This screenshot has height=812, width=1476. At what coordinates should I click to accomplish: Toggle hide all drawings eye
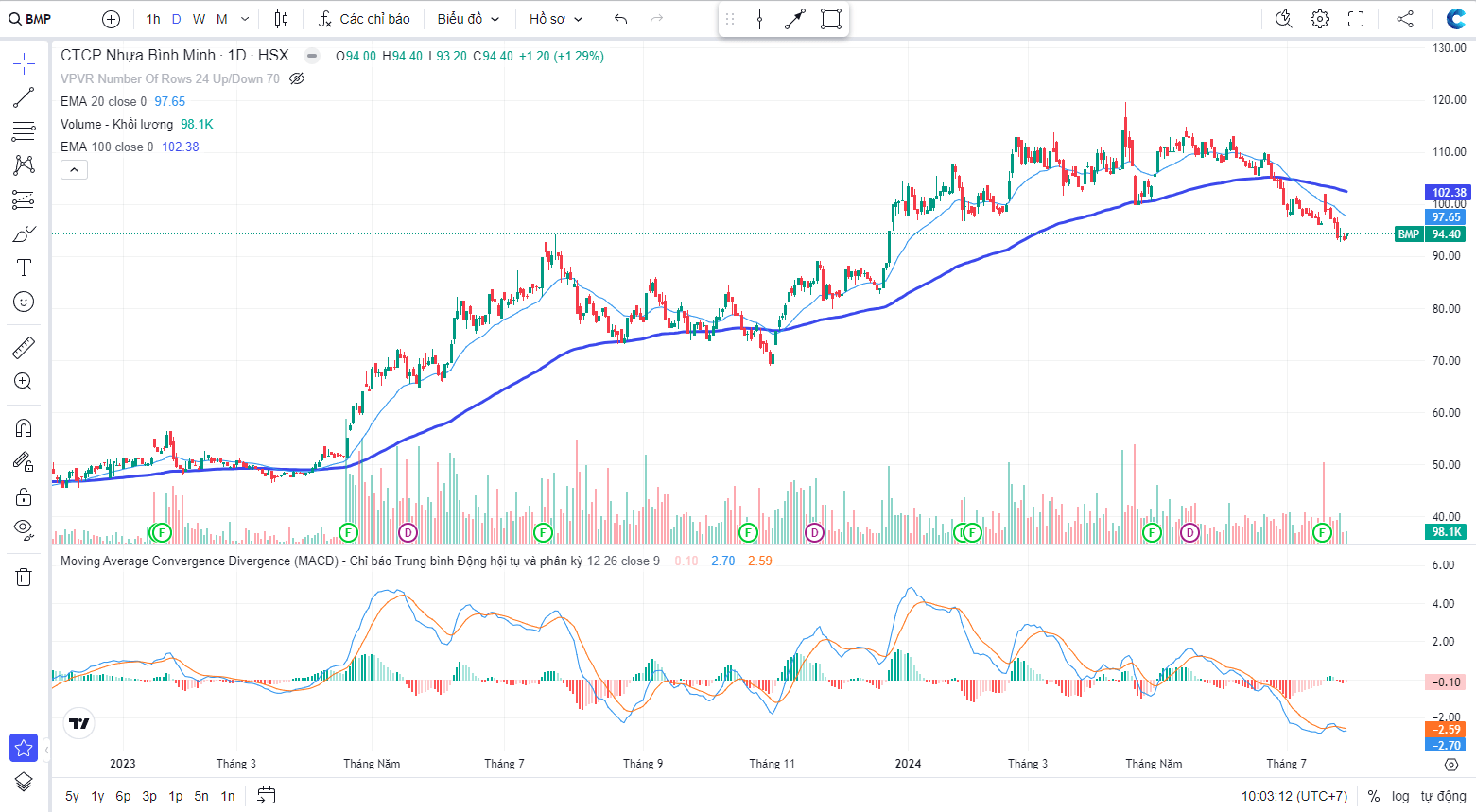[24, 529]
